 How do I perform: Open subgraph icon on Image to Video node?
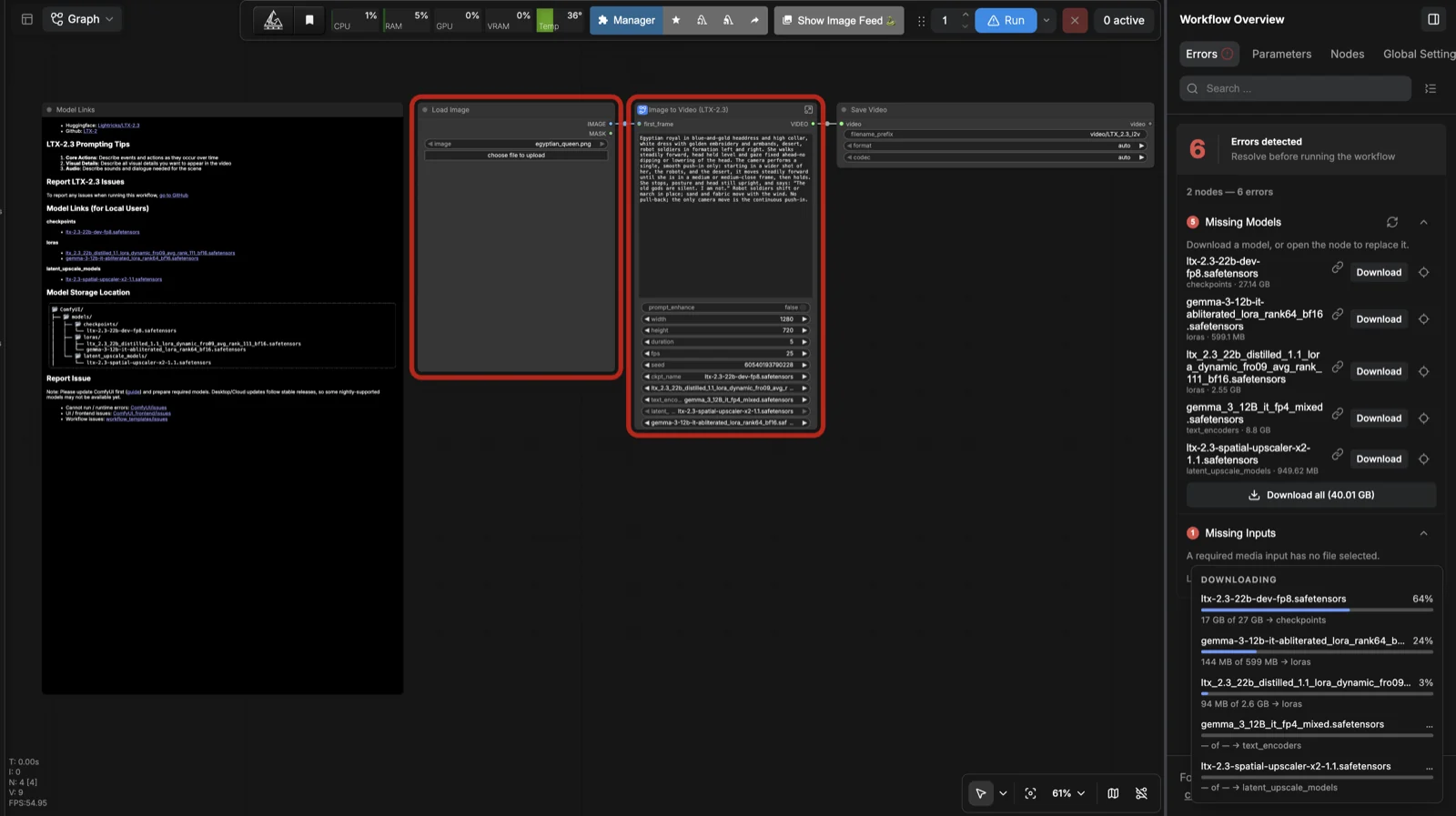pos(808,109)
